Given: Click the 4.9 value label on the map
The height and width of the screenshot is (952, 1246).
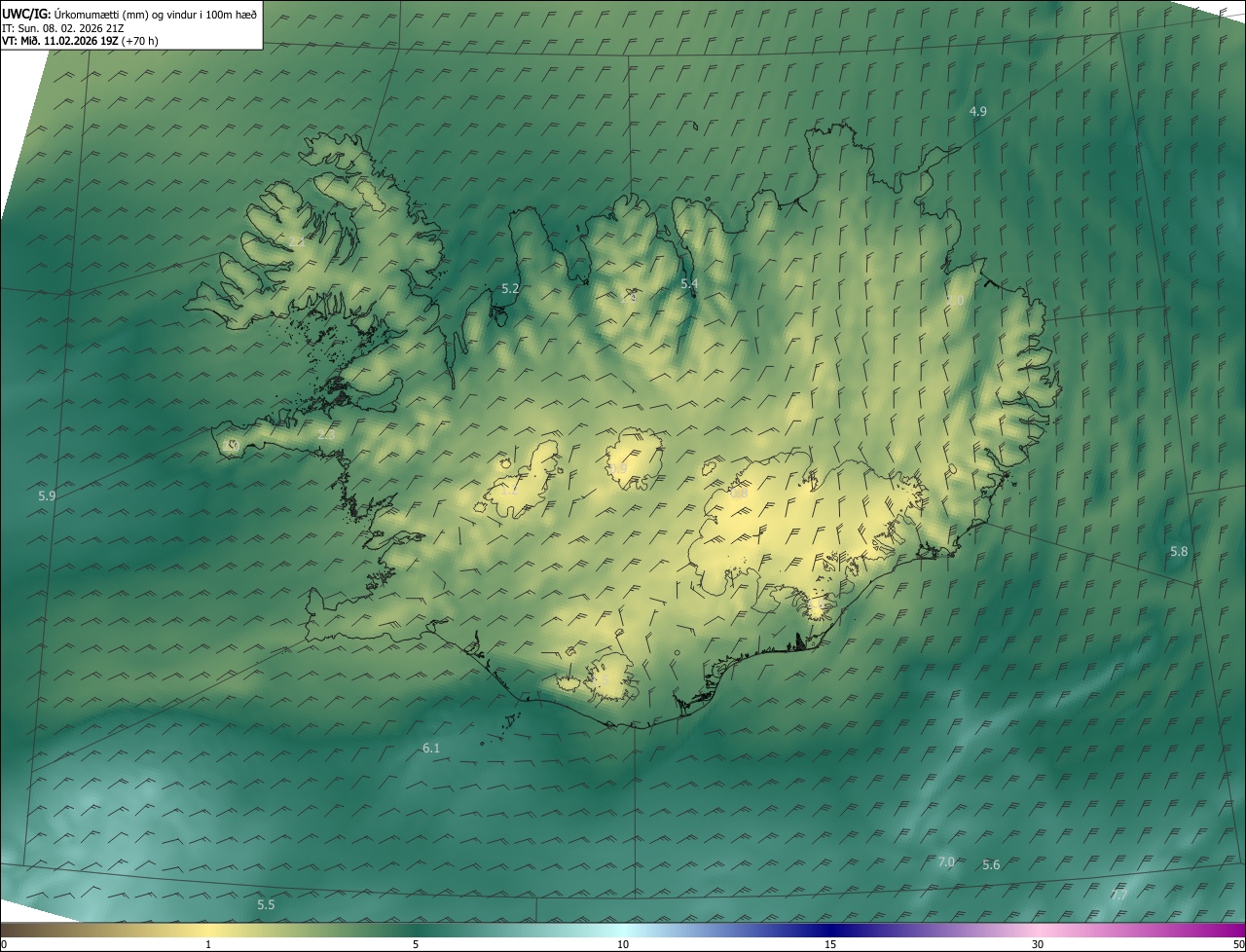Looking at the screenshot, I should pos(978,112).
